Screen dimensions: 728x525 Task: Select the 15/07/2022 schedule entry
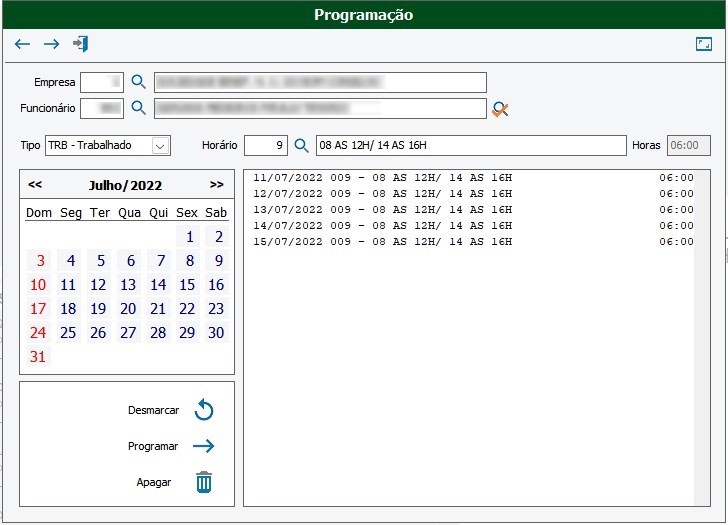pos(470,242)
